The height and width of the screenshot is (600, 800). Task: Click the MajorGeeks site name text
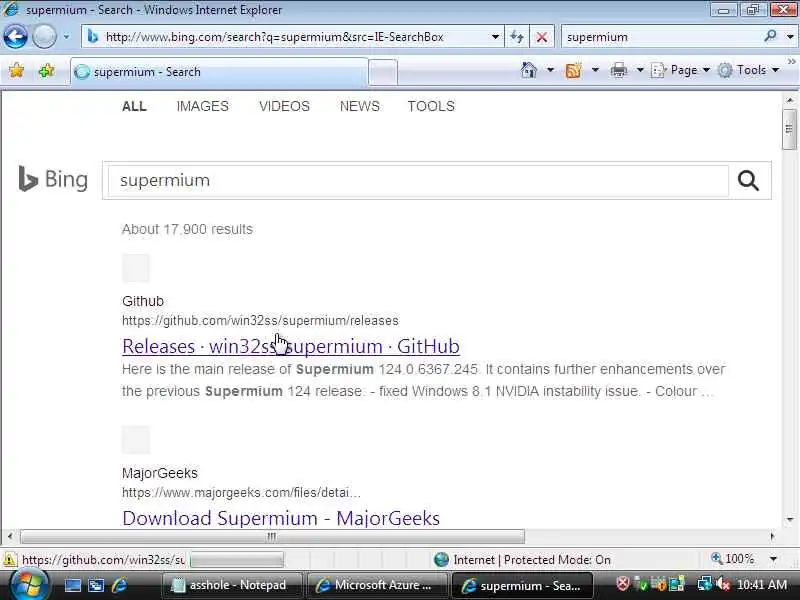pyautogui.click(x=160, y=473)
